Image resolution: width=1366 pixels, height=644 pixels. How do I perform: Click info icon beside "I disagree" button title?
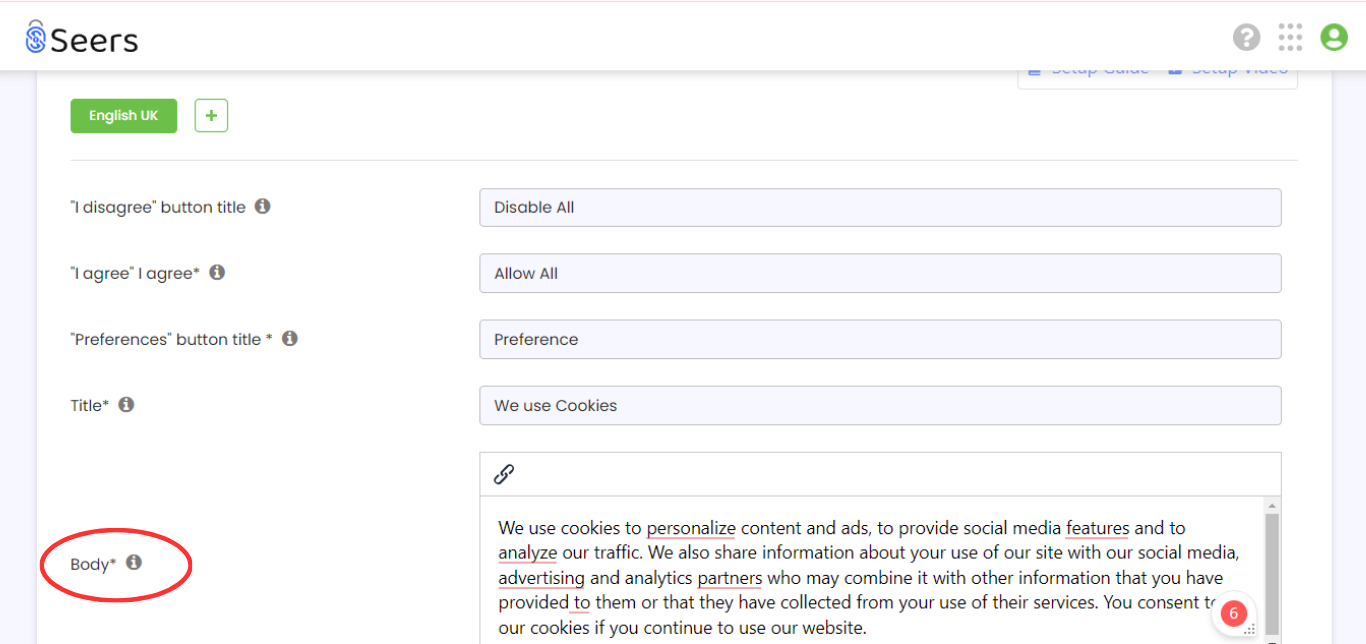(262, 206)
